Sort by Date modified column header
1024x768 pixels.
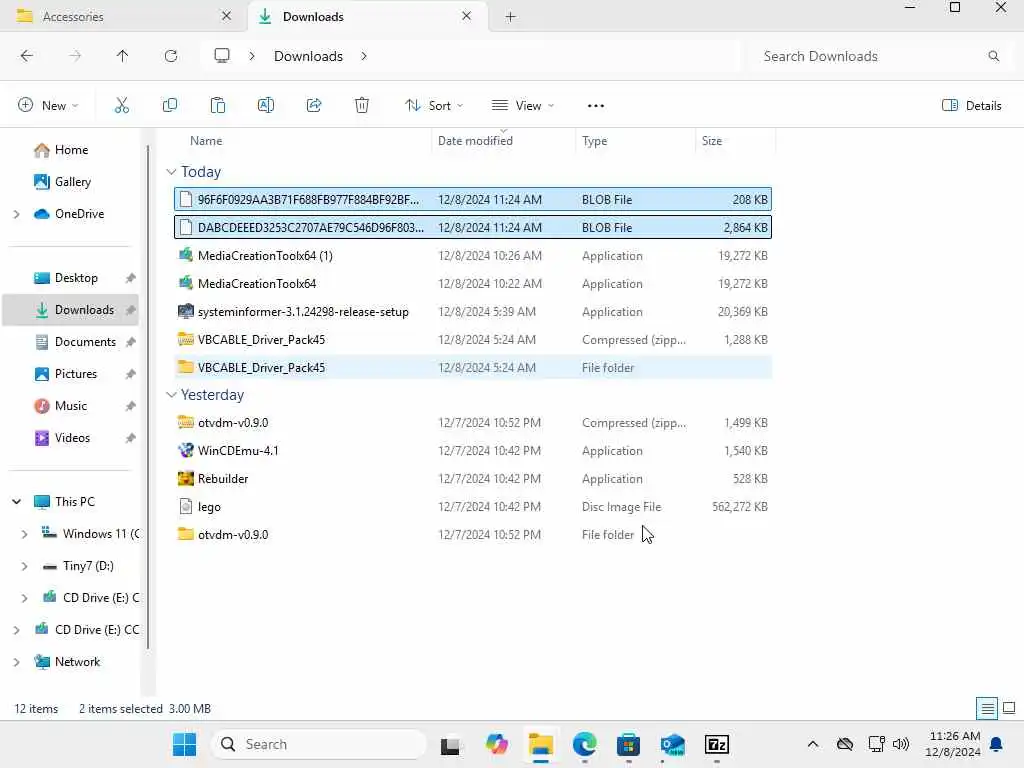pyautogui.click(x=475, y=140)
